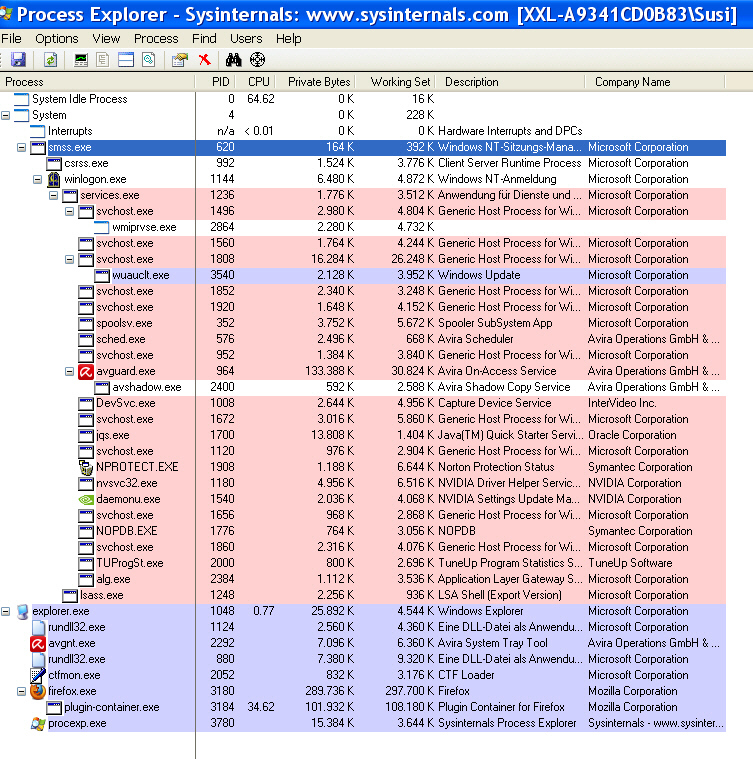
Task: Select the wuauclt.exe process
Action: [363, 275]
